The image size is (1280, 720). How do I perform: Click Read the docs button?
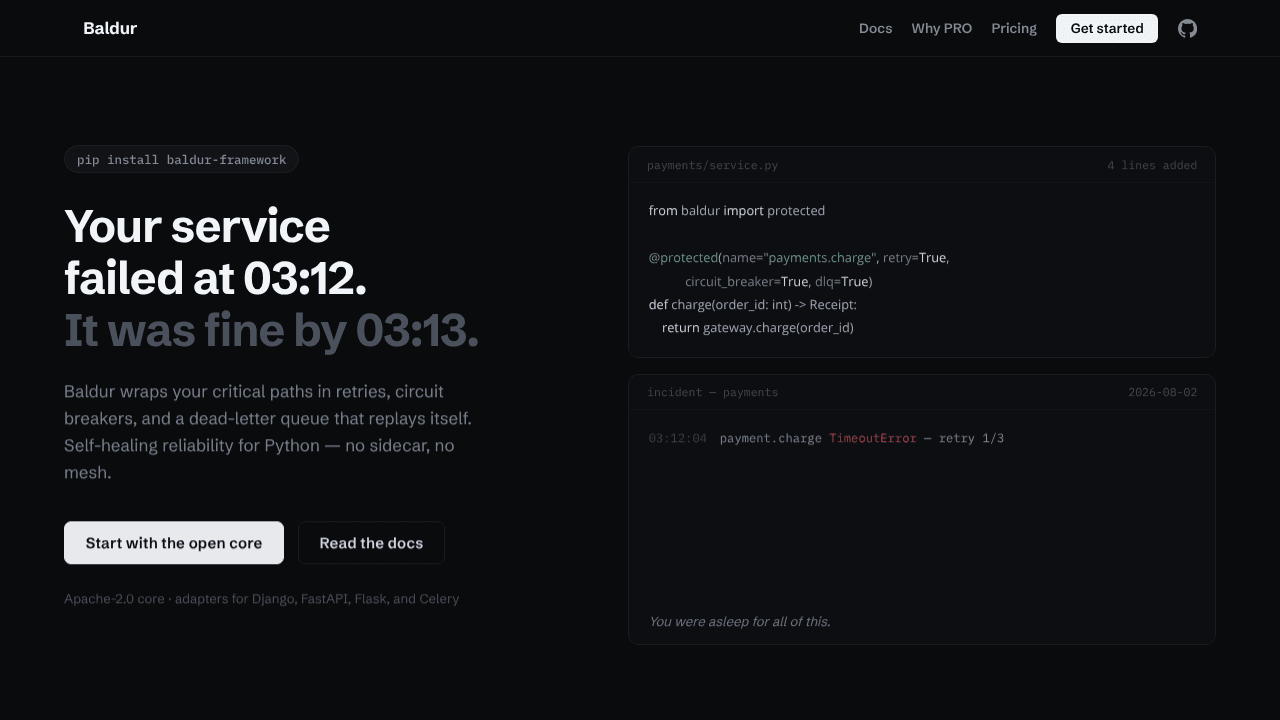[371, 543]
